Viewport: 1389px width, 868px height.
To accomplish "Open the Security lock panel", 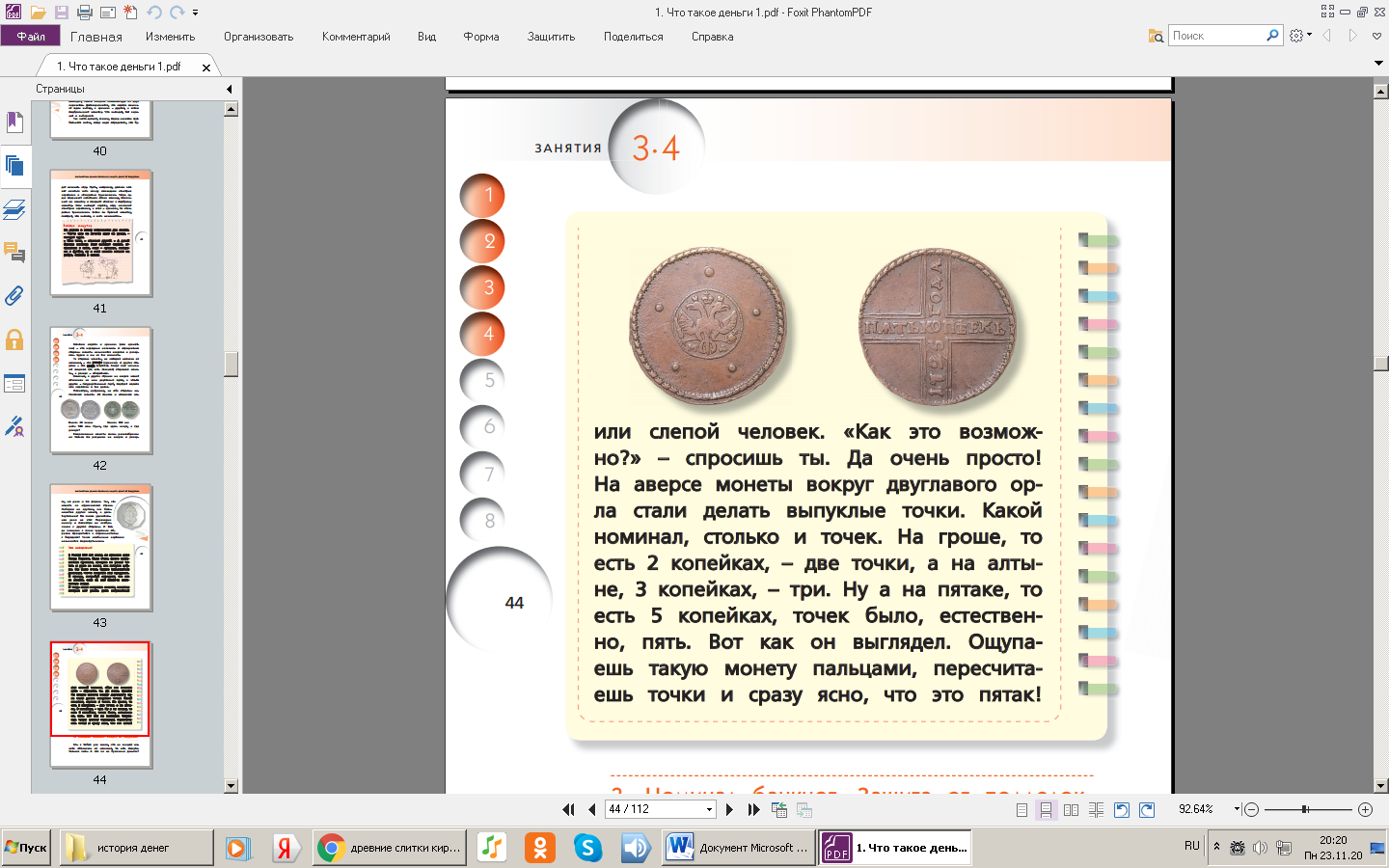I will pyautogui.click(x=14, y=339).
